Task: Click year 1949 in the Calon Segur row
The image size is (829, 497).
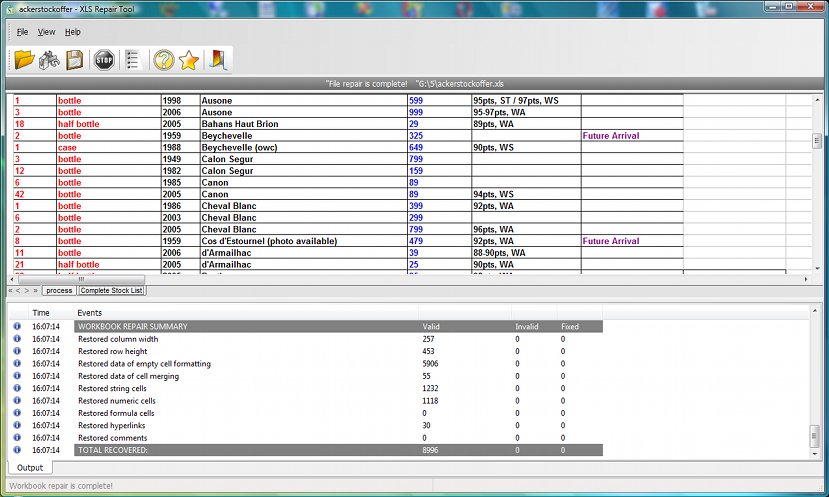Action: [180, 159]
